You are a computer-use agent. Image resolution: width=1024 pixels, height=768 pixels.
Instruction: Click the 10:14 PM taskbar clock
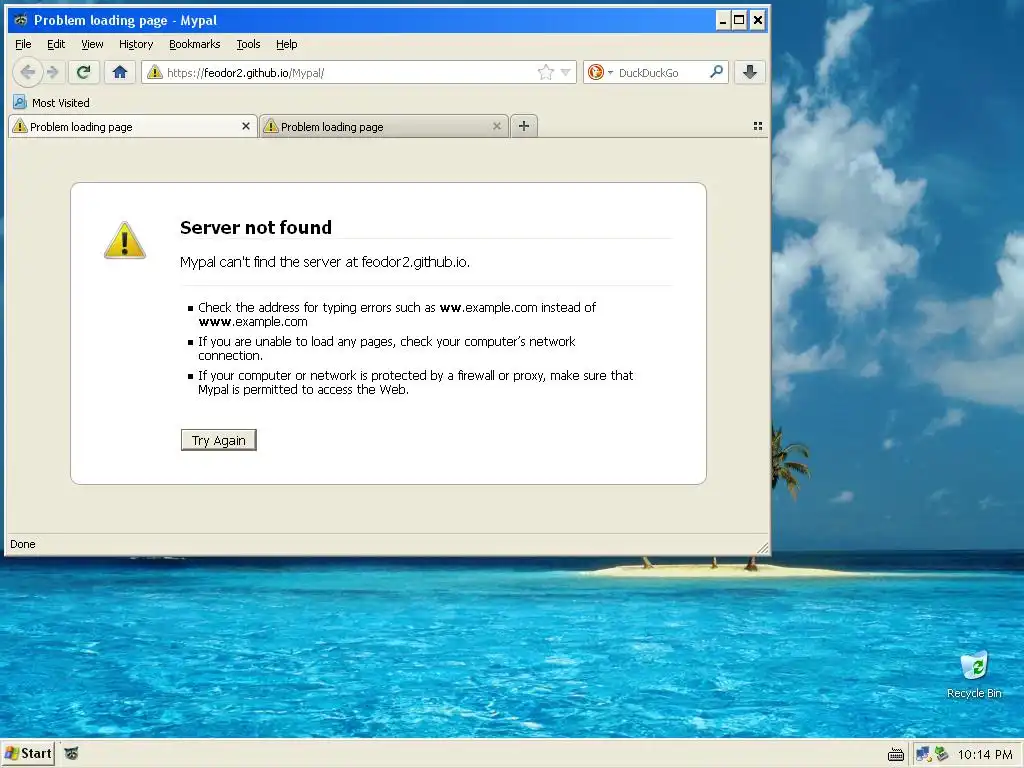pyautogui.click(x=985, y=754)
